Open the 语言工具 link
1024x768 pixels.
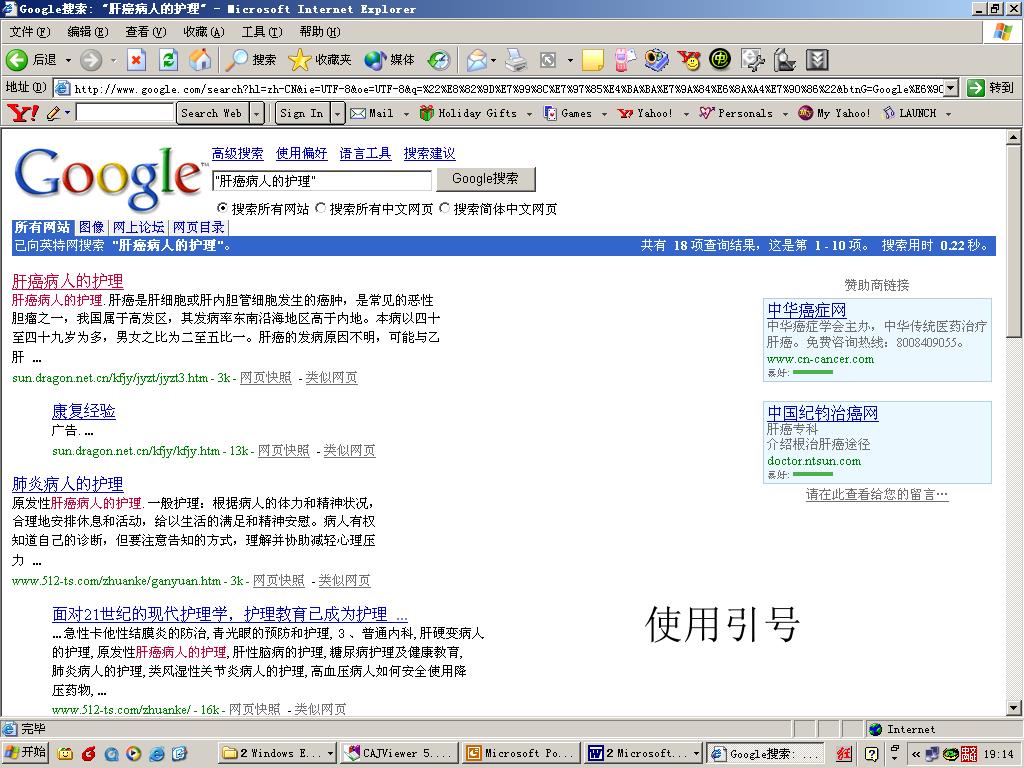coord(365,153)
